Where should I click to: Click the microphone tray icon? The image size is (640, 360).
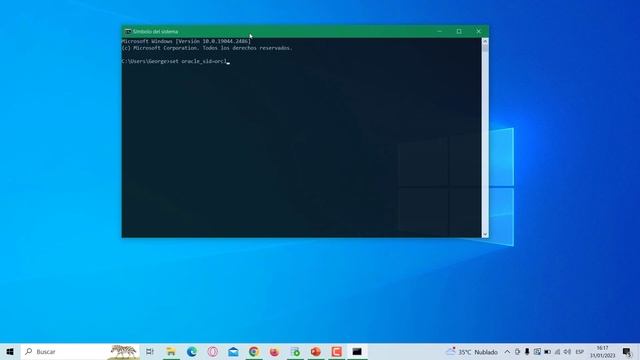527,351
